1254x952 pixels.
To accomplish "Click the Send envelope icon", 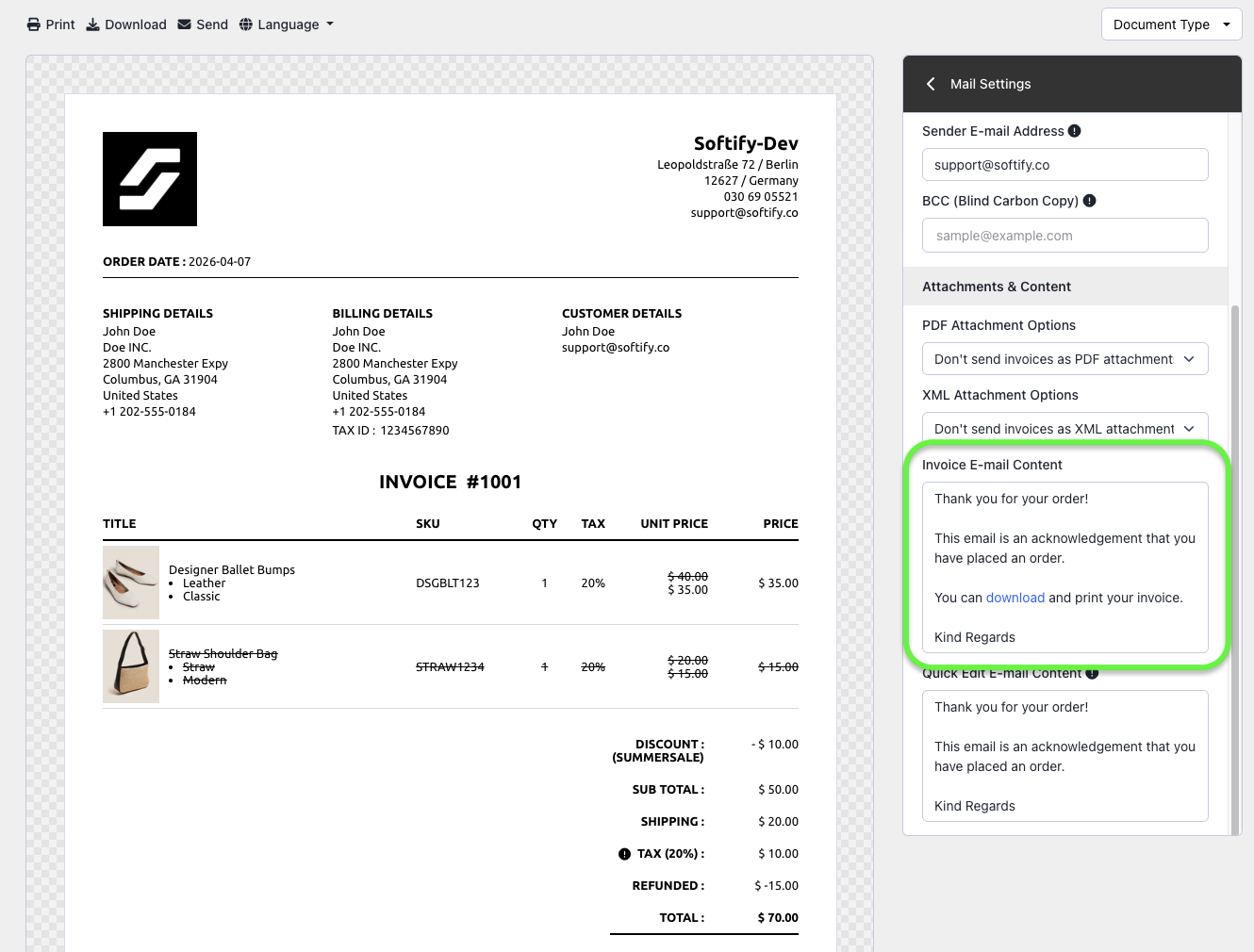I will click(185, 25).
